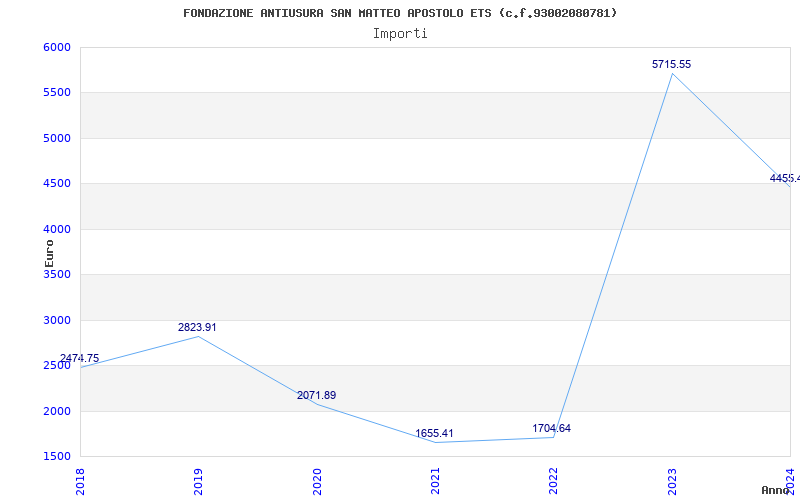The width and height of the screenshot is (800, 500).
Task: Click the 4000 y-axis tick label
Action: [x=57, y=230]
